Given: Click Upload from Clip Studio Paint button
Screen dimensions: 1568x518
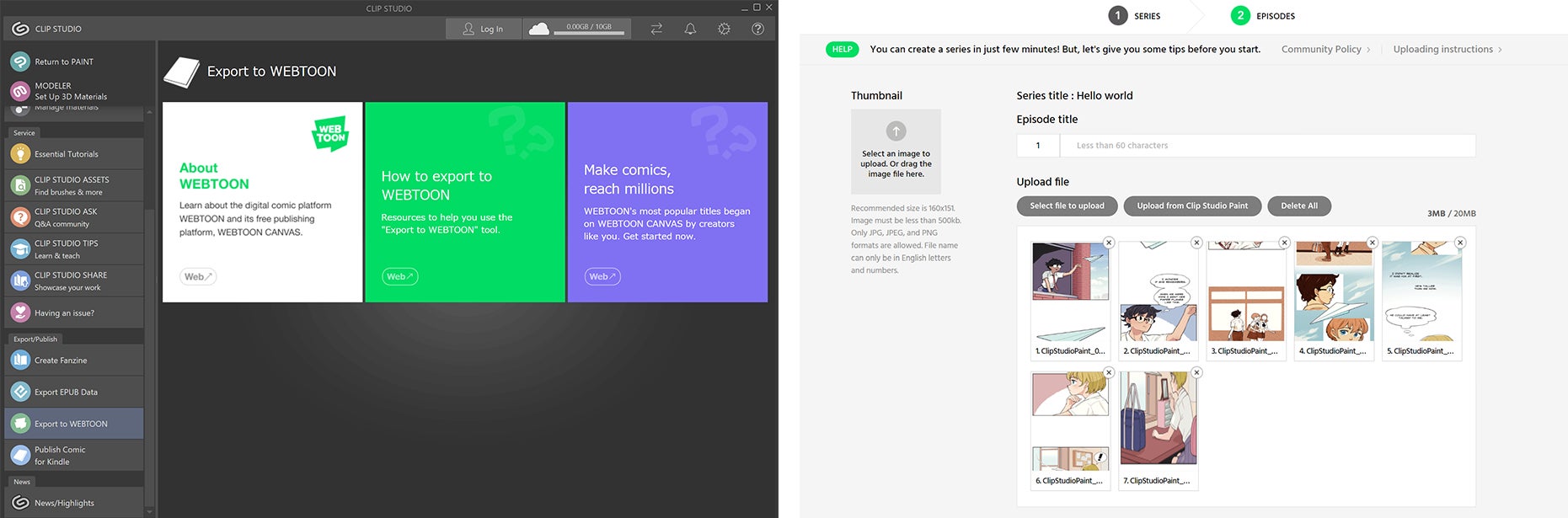Looking at the screenshot, I should point(1192,206).
